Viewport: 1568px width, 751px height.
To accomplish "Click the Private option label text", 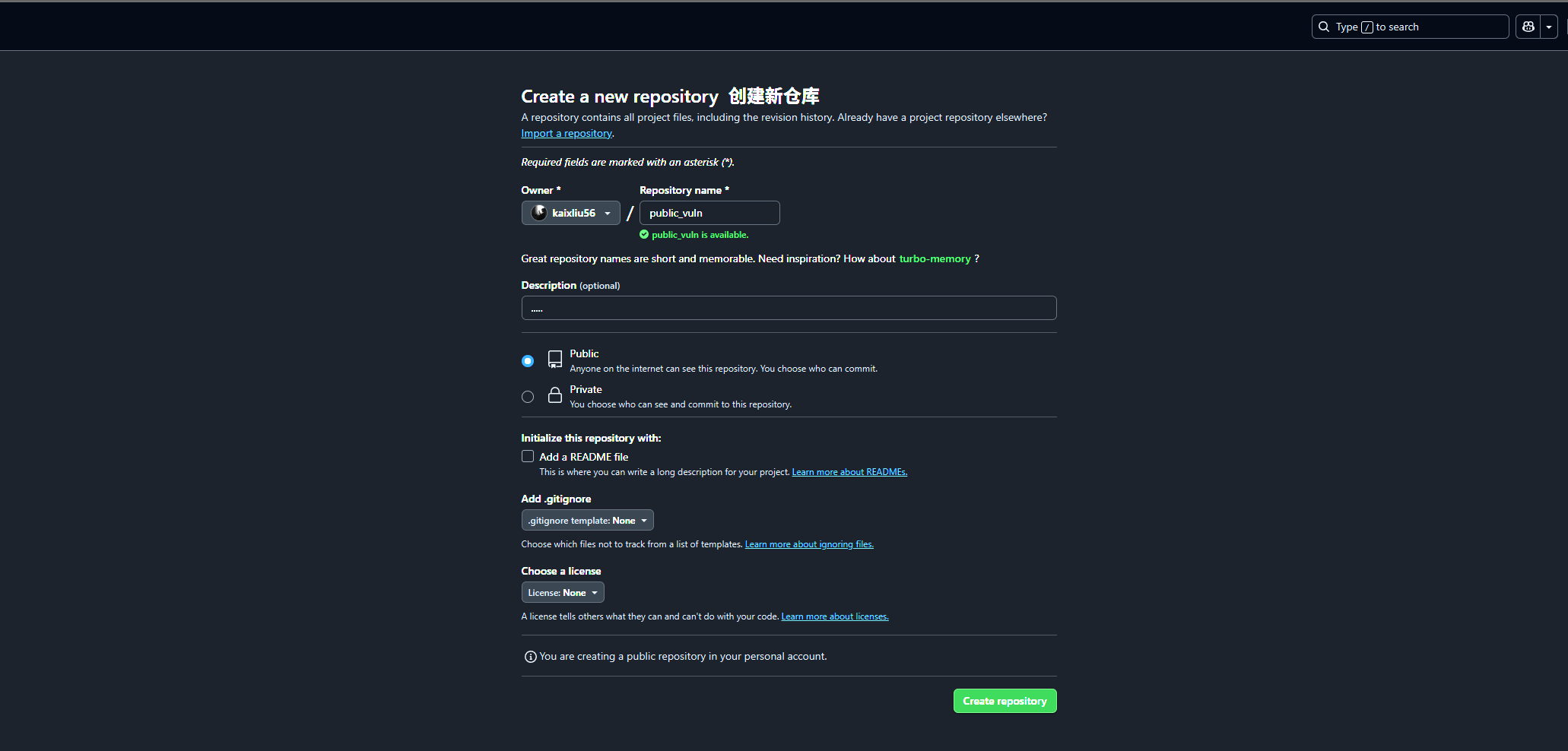I will coord(586,390).
